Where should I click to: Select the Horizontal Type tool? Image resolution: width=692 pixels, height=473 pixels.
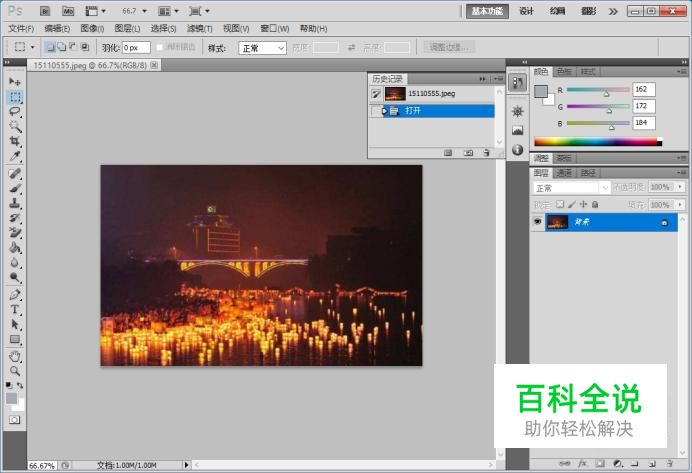pyautogui.click(x=15, y=309)
